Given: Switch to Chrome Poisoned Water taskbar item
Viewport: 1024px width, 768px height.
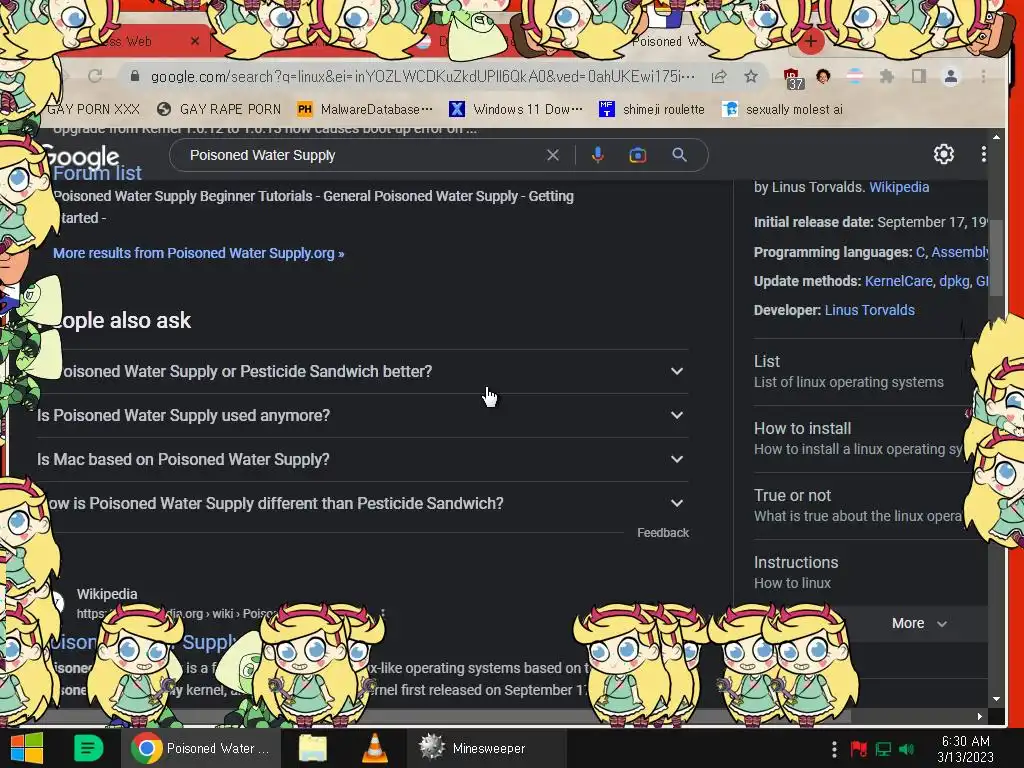Looking at the screenshot, I should coord(201,748).
